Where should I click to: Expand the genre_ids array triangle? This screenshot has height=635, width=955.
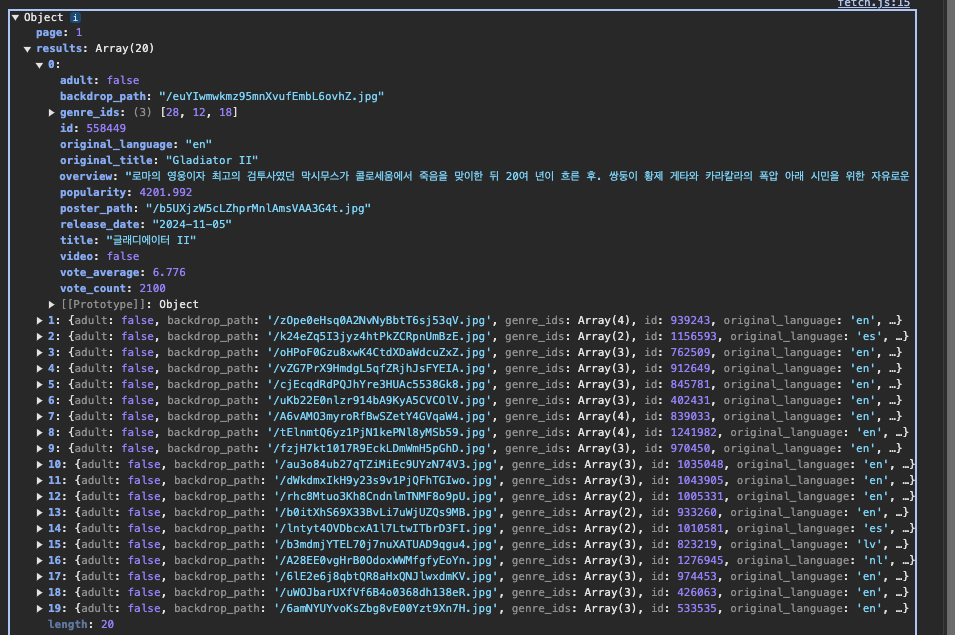click(52, 113)
